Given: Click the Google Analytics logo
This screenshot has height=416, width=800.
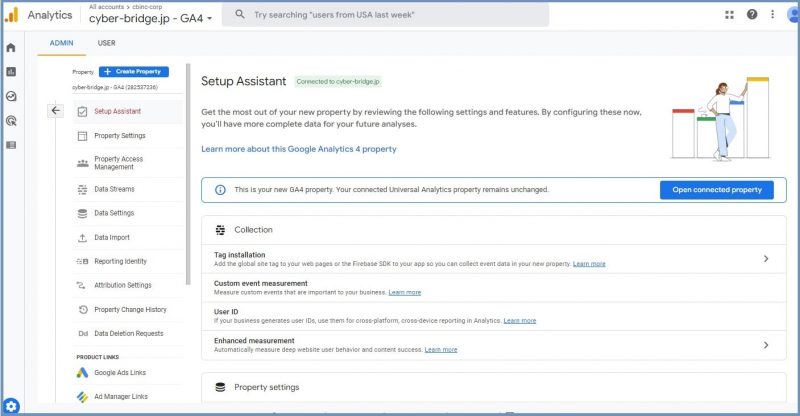Looking at the screenshot, I should tap(11, 15).
